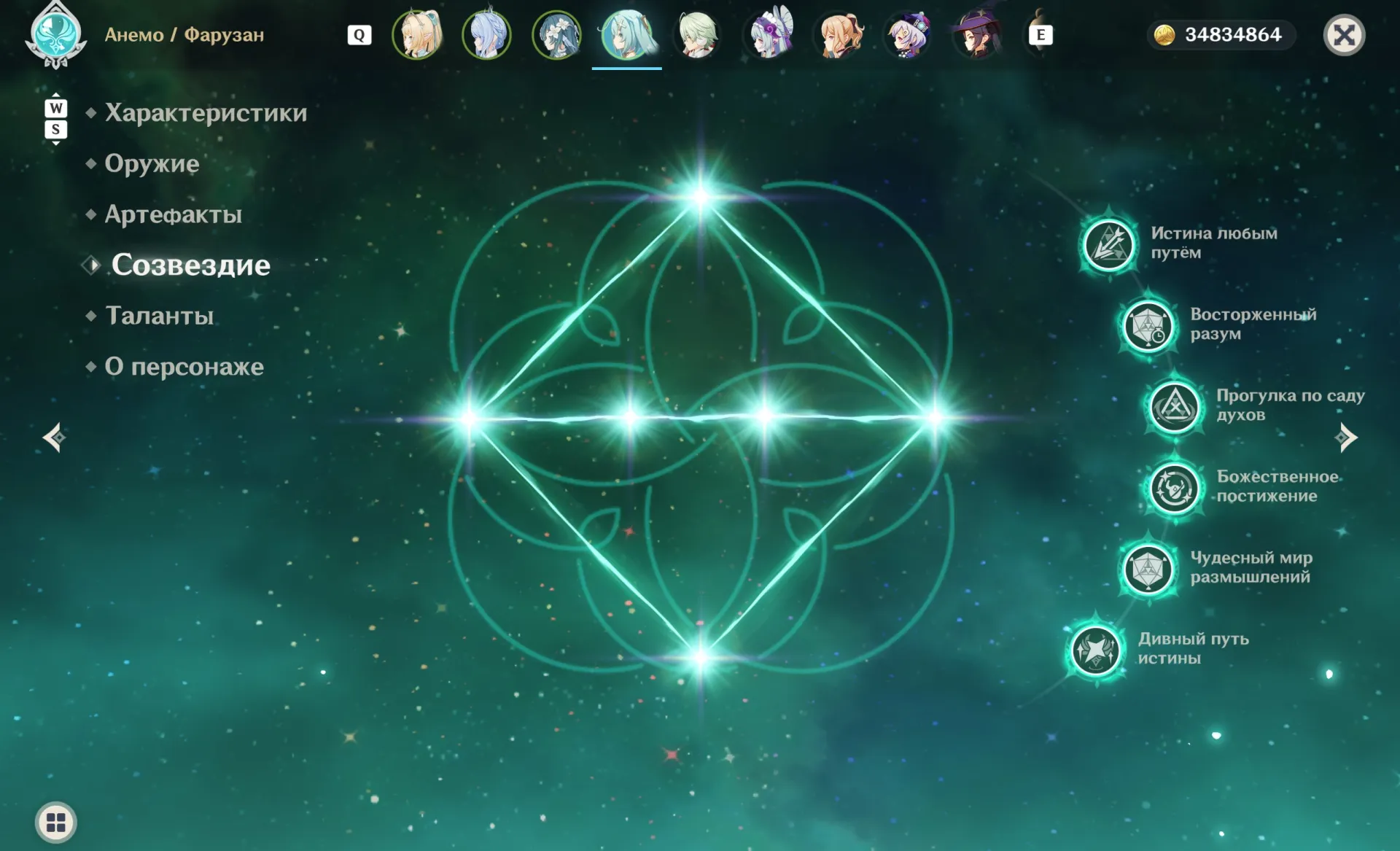The width and height of the screenshot is (1400, 851).
Task: Open the Дивный путь истины icon
Action: (x=1095, y=650)
